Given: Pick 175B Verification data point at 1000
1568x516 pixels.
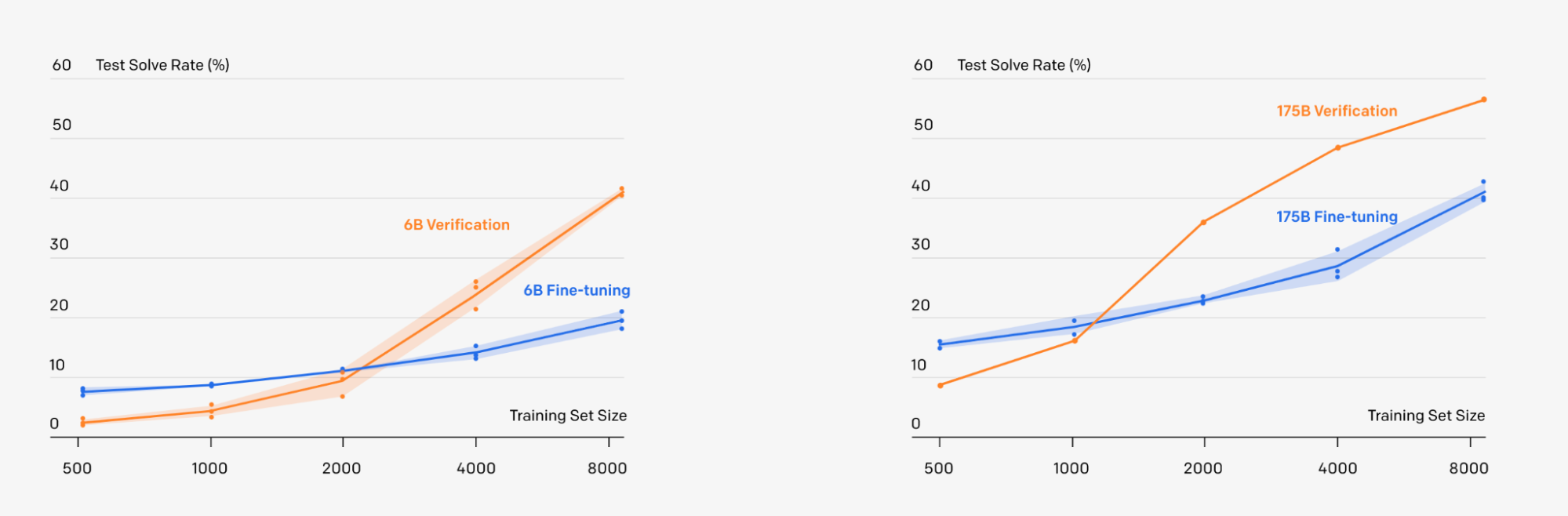Looking at the screenshot, I should click(1074, 340).
